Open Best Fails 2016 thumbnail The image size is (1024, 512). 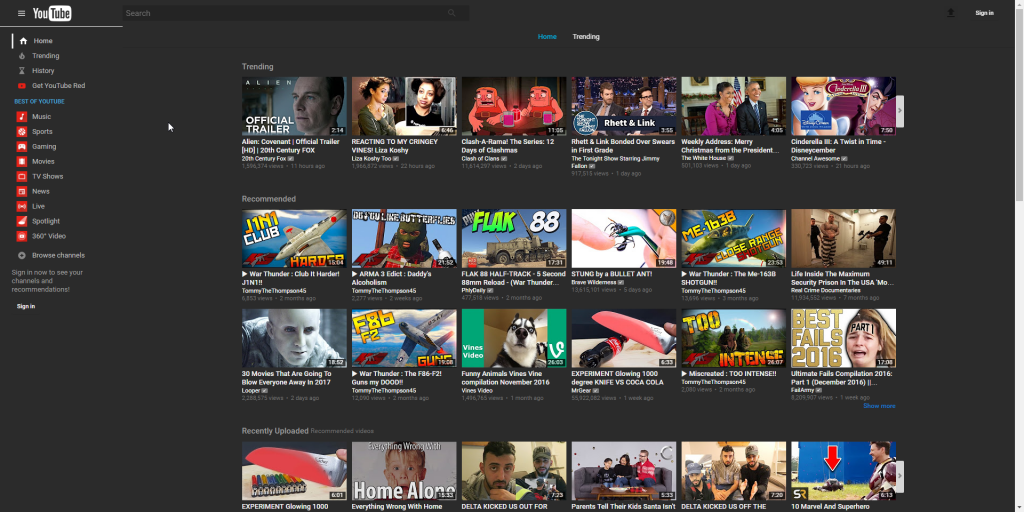843,338
